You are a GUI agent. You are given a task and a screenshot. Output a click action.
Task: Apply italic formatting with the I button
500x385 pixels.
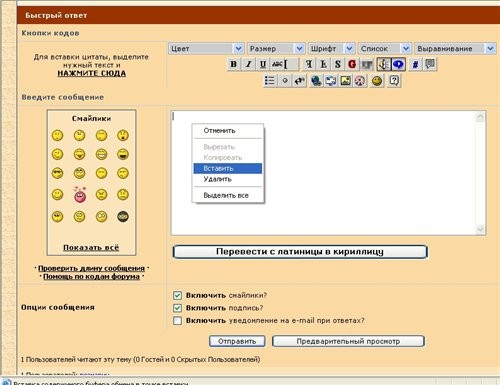248,64
